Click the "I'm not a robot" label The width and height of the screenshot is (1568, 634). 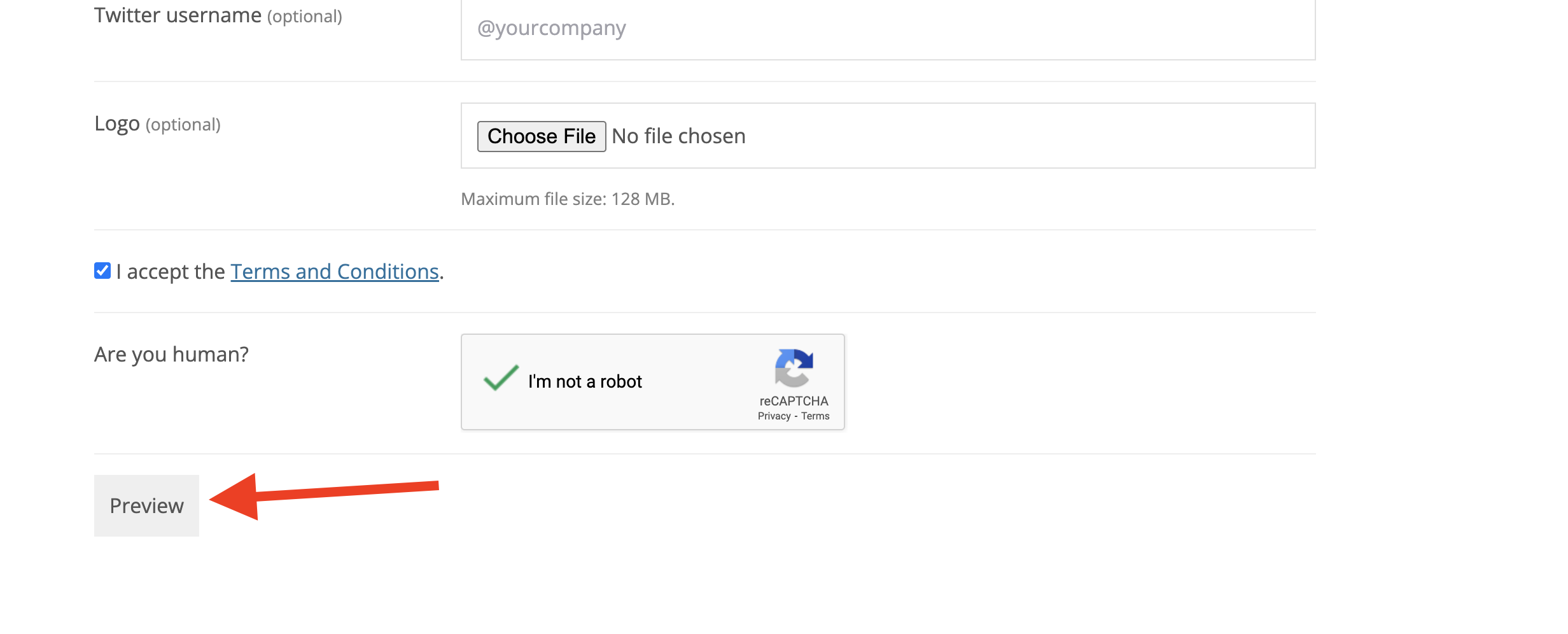[x=585, y=381]
